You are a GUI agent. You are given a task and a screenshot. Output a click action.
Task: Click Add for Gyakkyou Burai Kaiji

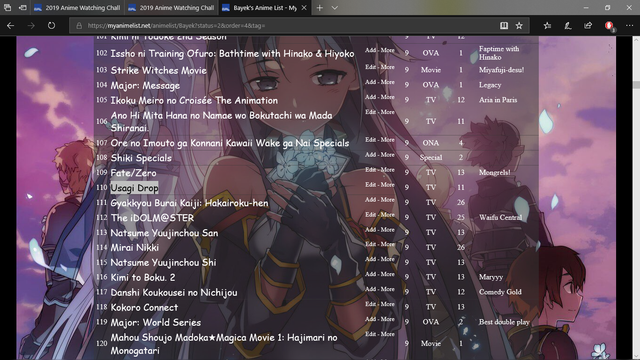coord(370,200)
